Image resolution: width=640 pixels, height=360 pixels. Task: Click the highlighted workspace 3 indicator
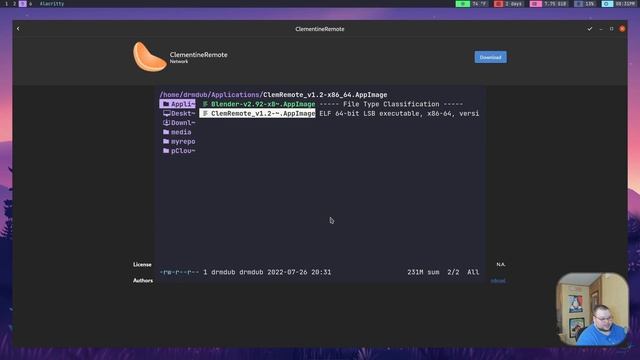22,4
